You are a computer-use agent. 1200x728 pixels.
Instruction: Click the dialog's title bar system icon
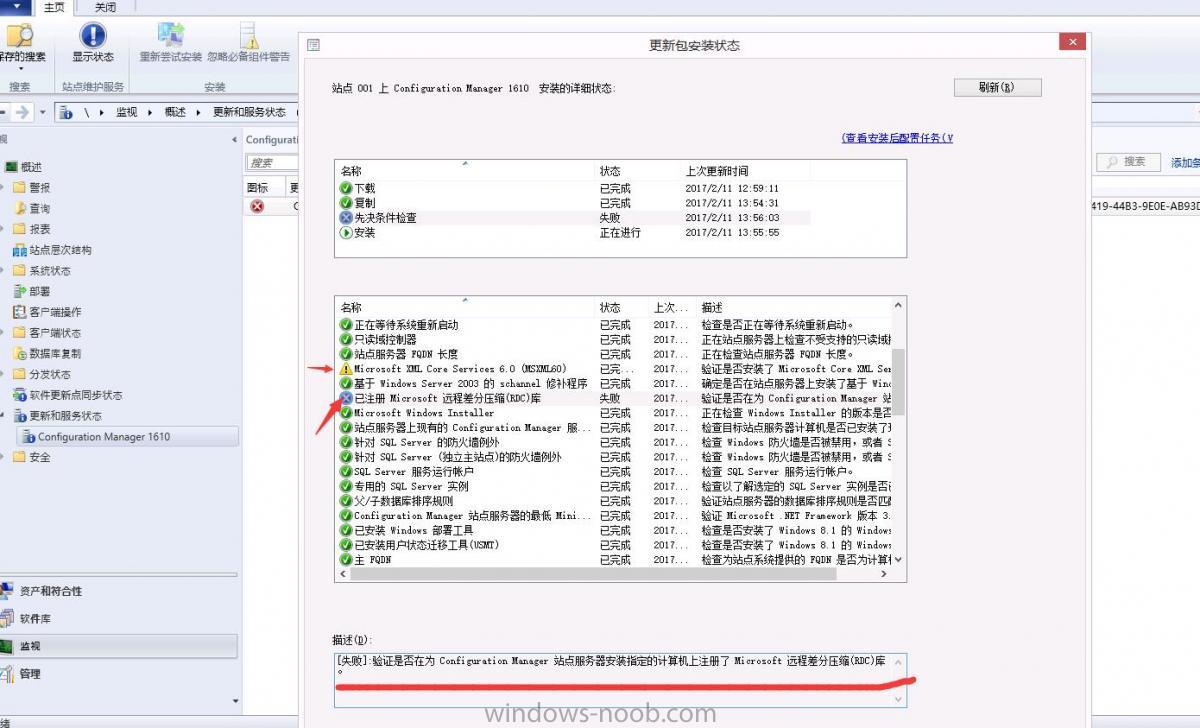click(x=313, y=45)
